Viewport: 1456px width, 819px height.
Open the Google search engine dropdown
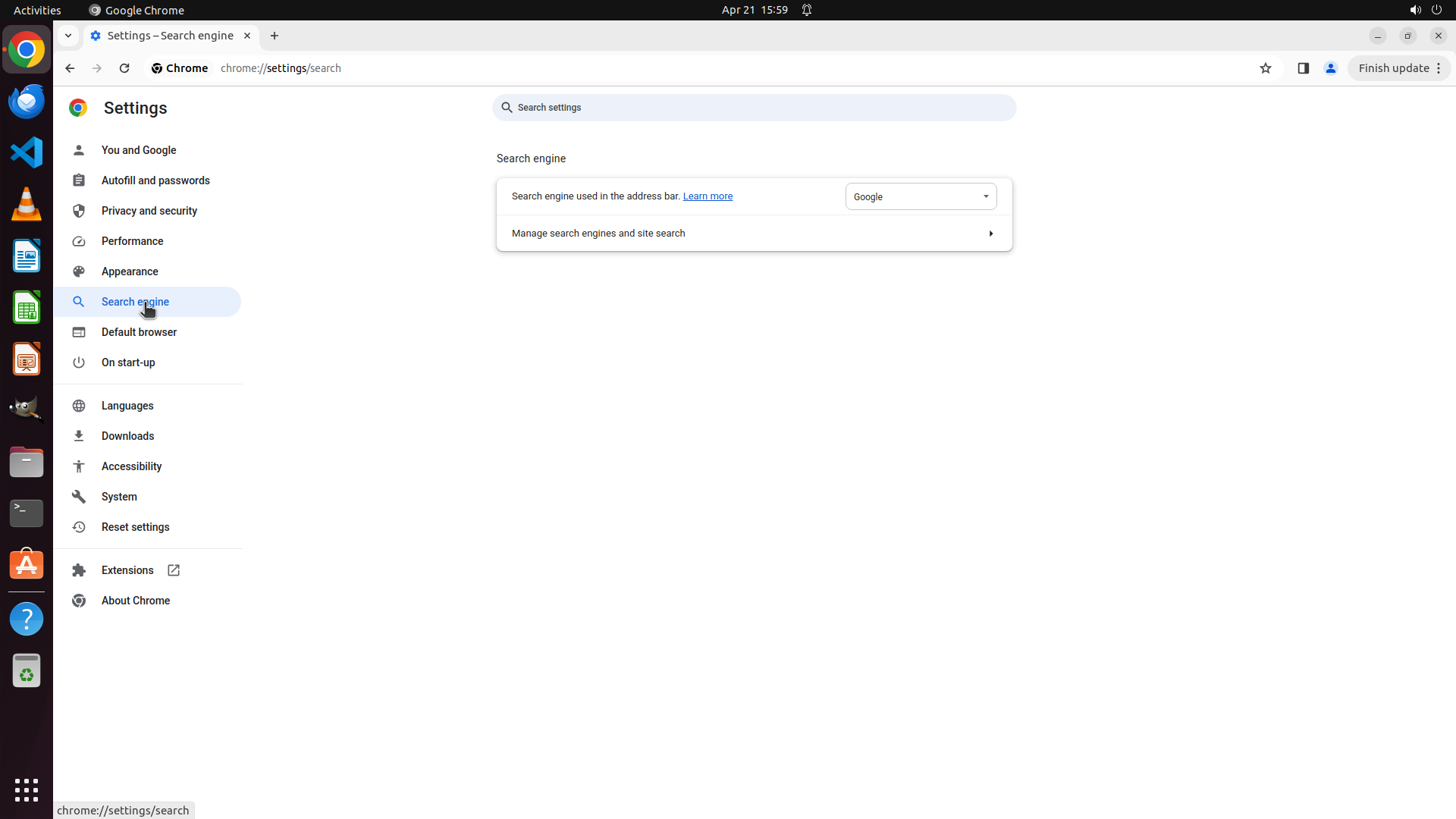[921, 196]
